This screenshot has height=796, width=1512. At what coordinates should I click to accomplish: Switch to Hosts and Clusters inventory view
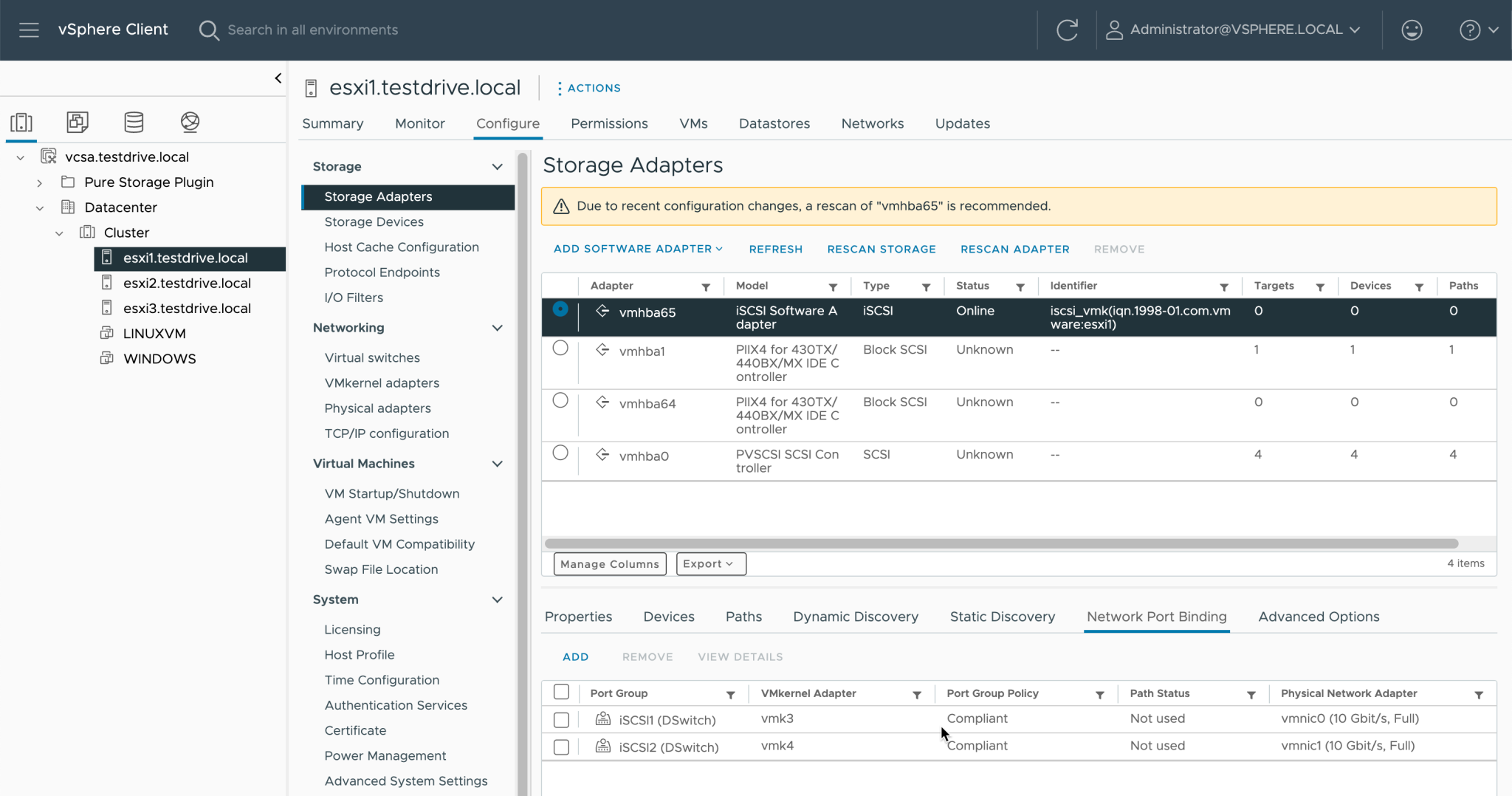21,122
